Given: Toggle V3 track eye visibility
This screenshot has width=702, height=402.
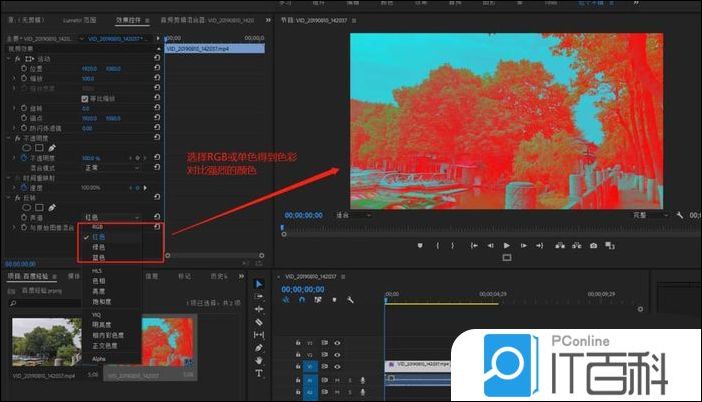Looking at the screenshot, I should [337, 342].
